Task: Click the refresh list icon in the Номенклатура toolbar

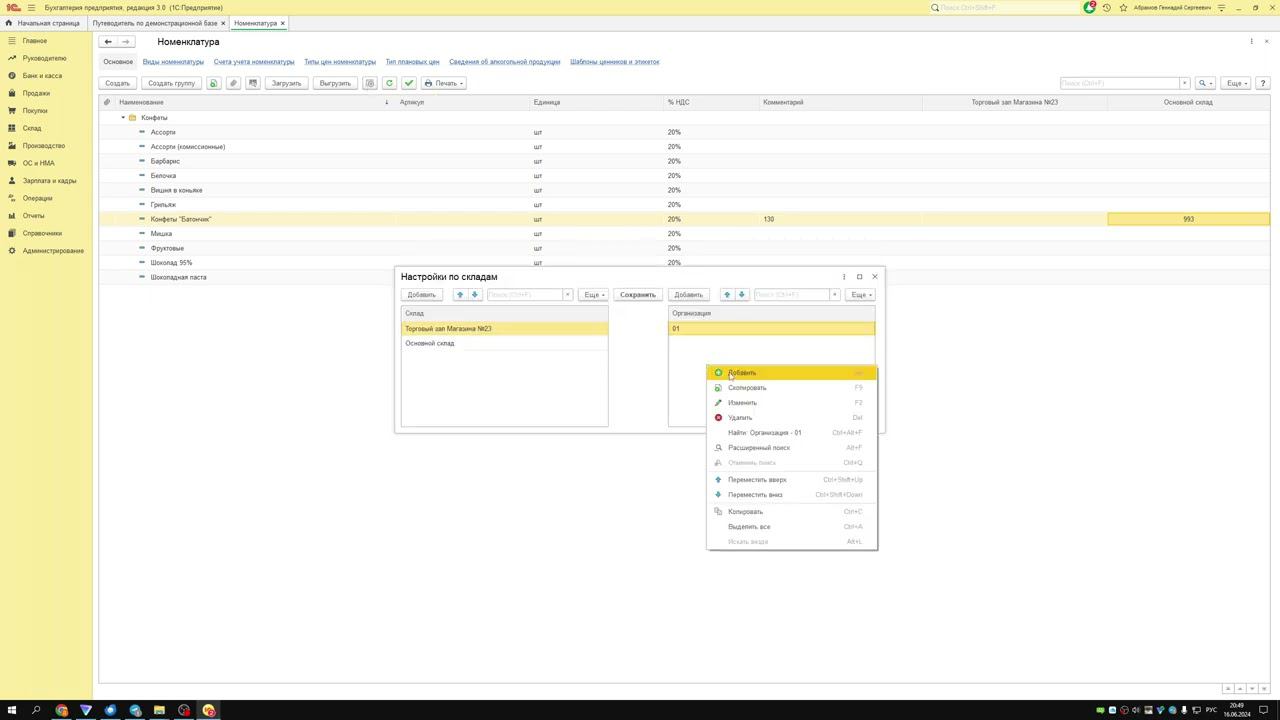Action: point(389,83)
